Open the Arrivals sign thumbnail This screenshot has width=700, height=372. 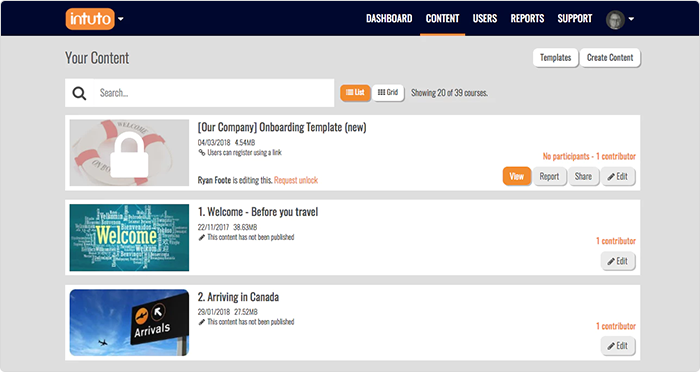click(x=129, y=322)
